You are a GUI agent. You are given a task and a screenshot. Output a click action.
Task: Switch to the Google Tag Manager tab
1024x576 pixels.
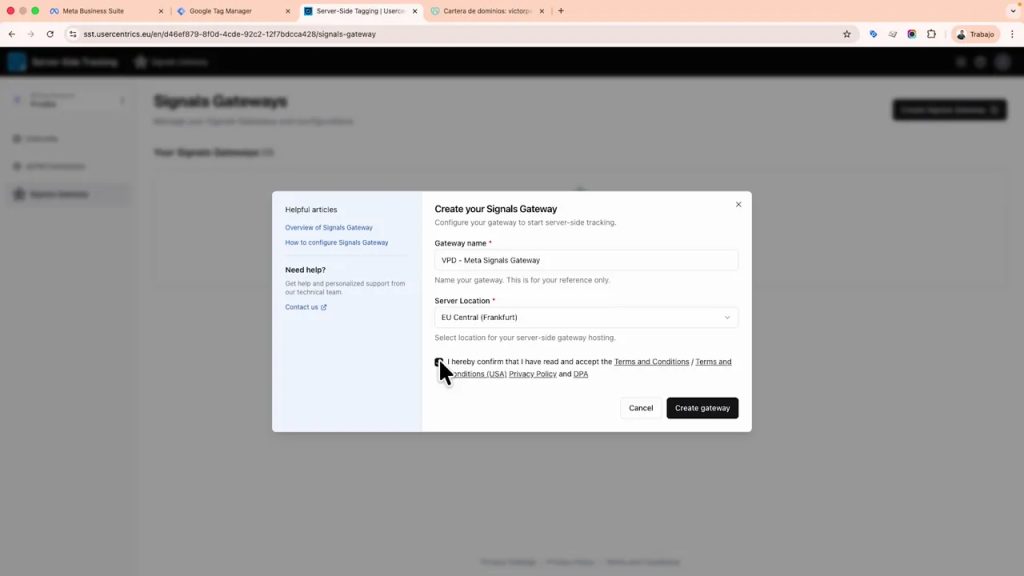(220, 11)
